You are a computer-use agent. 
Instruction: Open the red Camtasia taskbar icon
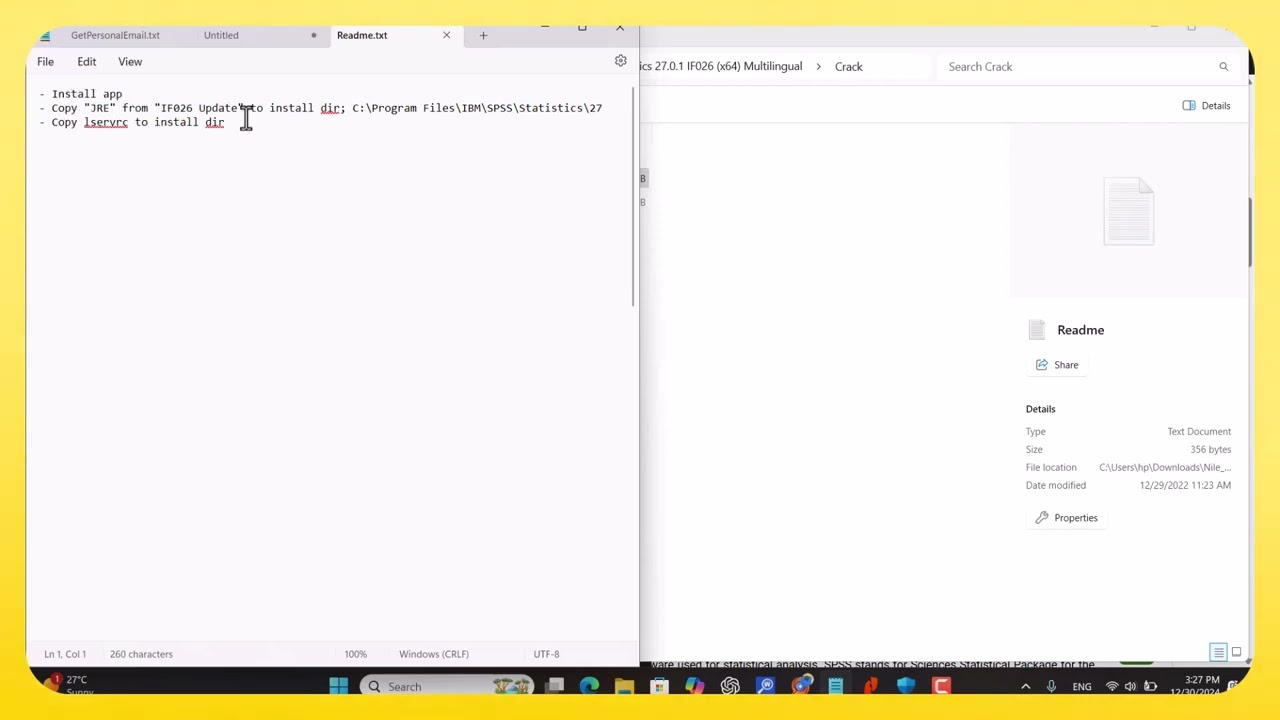pyautogui.click(x=941, y=686)
